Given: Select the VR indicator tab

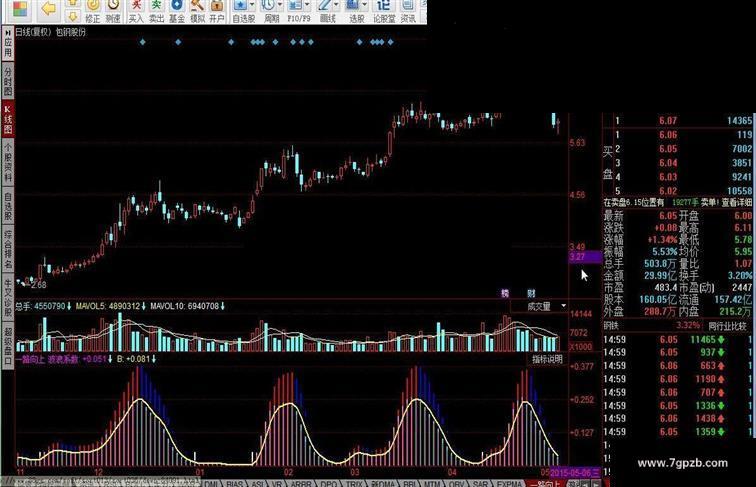Looking at the screenshot, I should click(x=277, y=483).
